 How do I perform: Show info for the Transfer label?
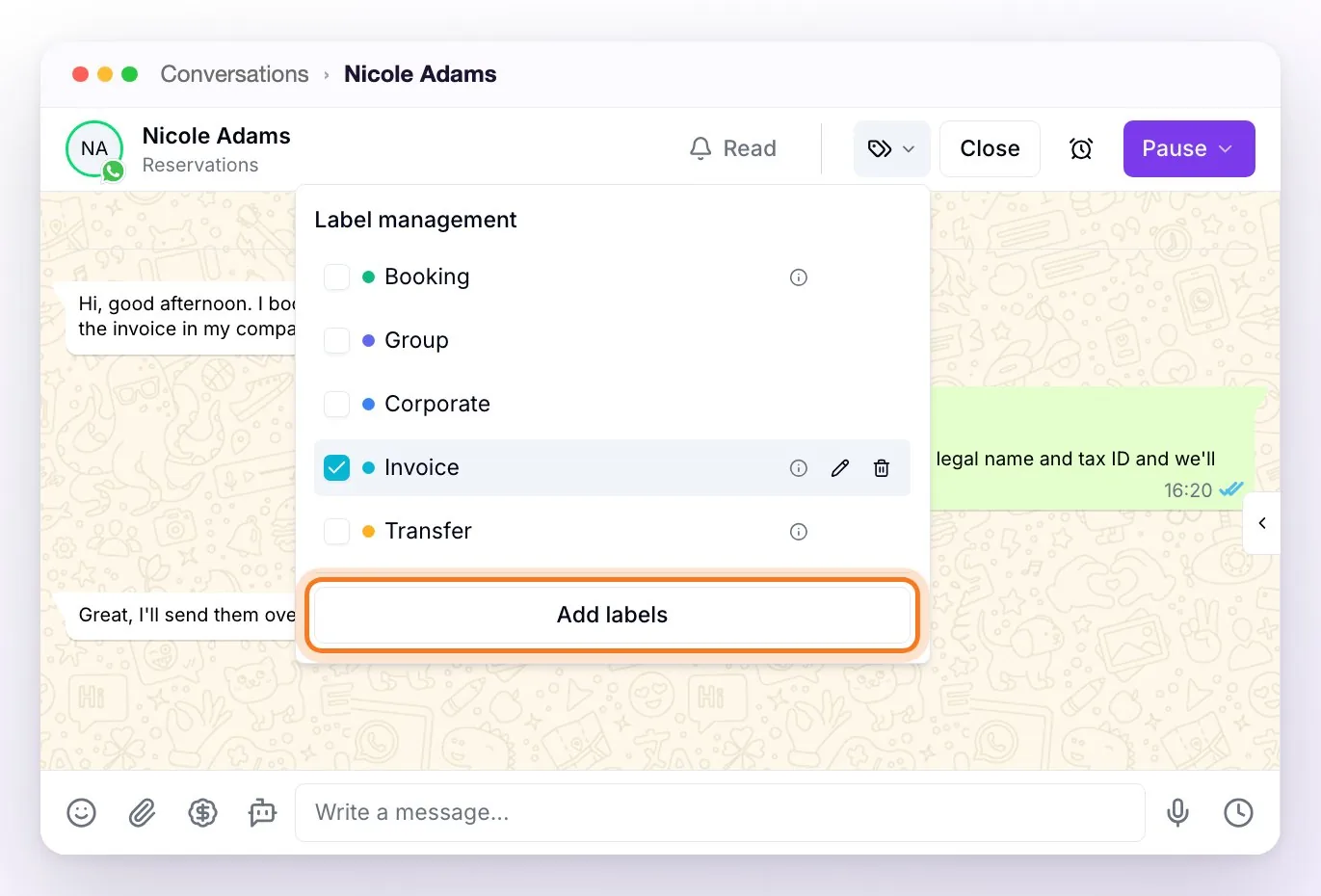(799, 532)
